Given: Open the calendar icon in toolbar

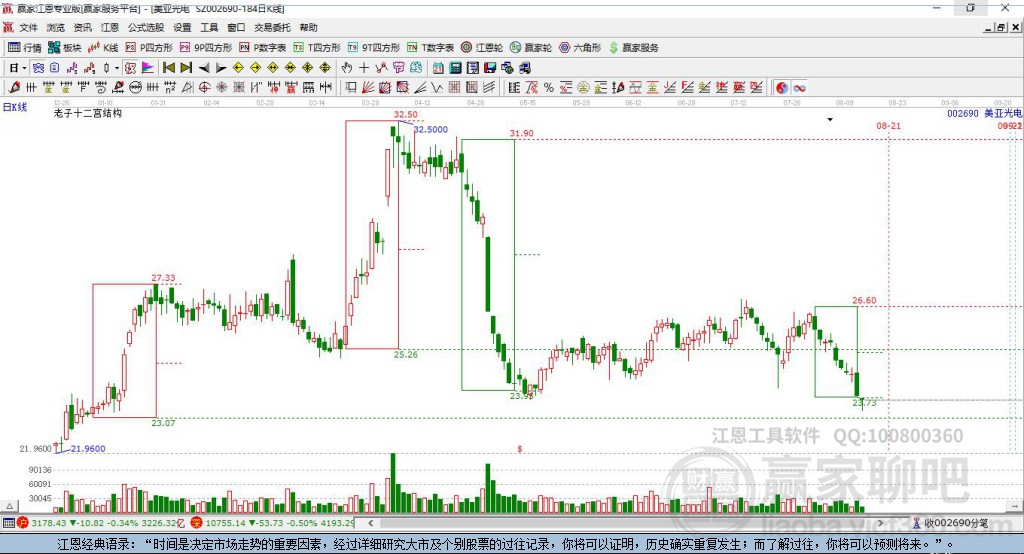Looking at the screenshot, I should pyautogui.click(x=438, y=68).
